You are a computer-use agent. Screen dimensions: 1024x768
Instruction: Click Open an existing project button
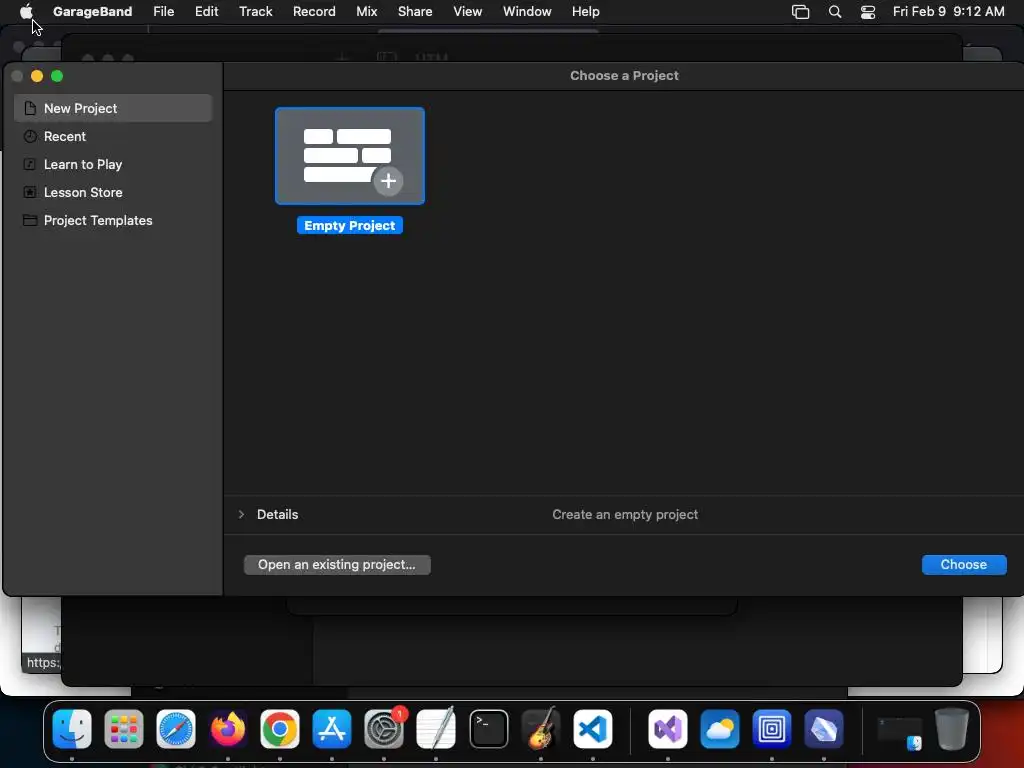[337, 565]
